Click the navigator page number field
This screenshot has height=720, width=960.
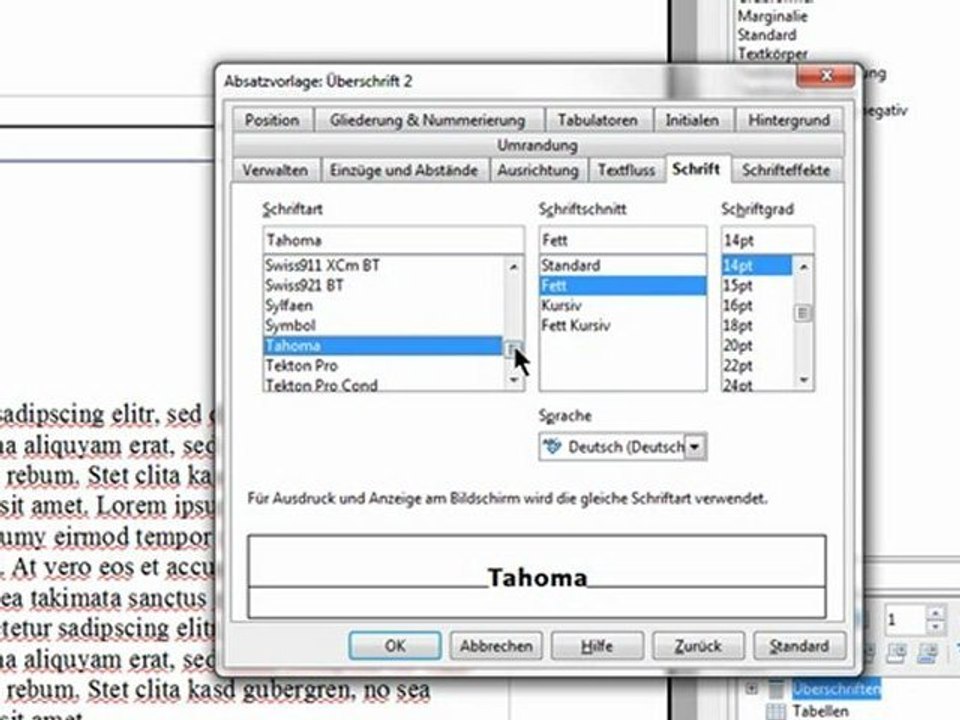(x=904, y=620)
